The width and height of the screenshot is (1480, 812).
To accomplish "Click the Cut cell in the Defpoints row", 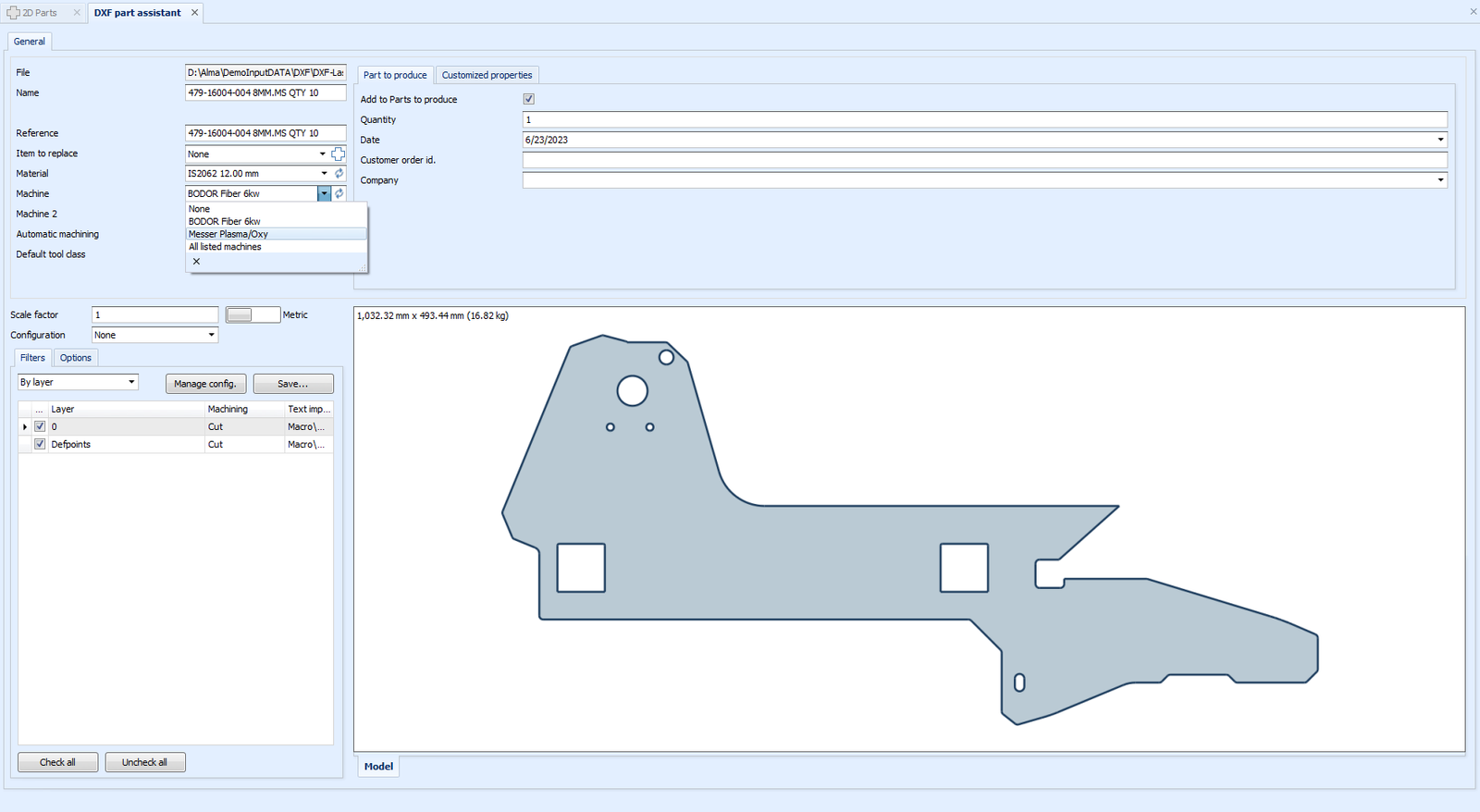I will pos(244,444).
